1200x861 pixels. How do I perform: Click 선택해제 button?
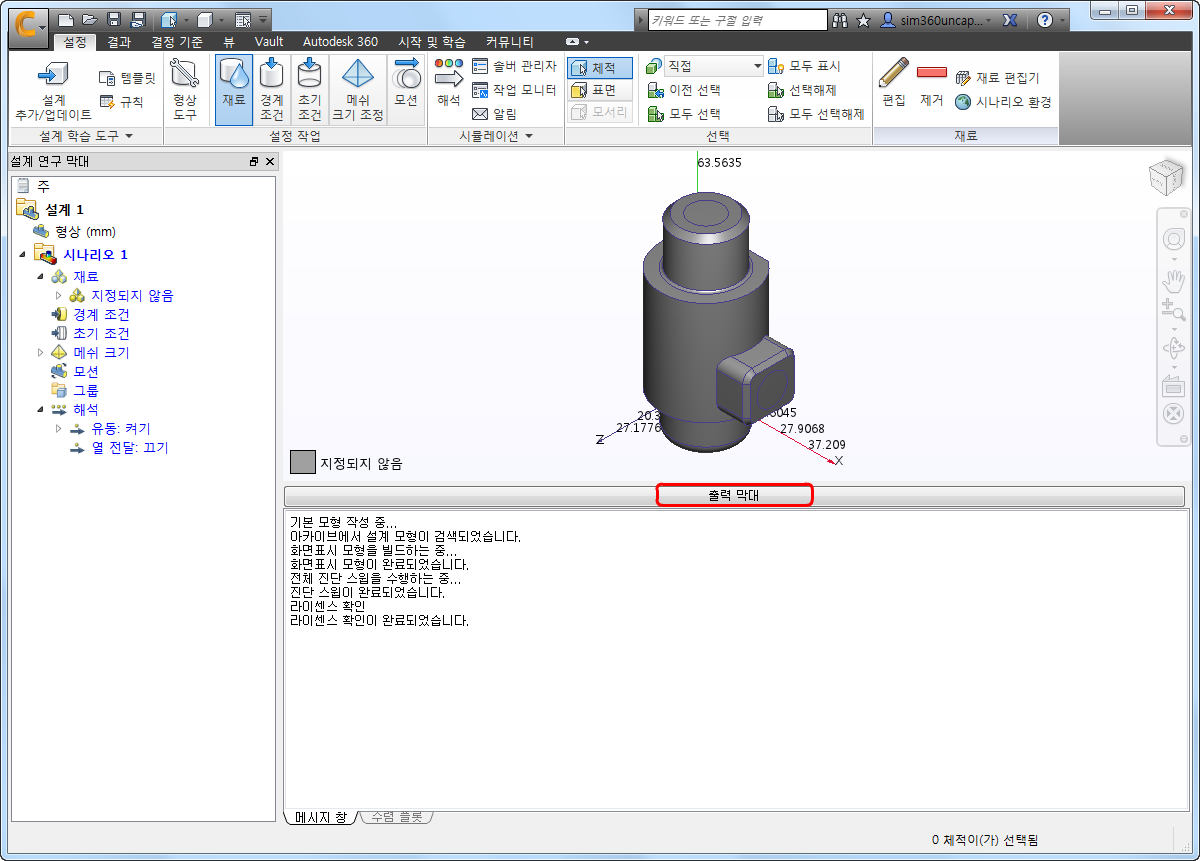[x=803, y=90]
